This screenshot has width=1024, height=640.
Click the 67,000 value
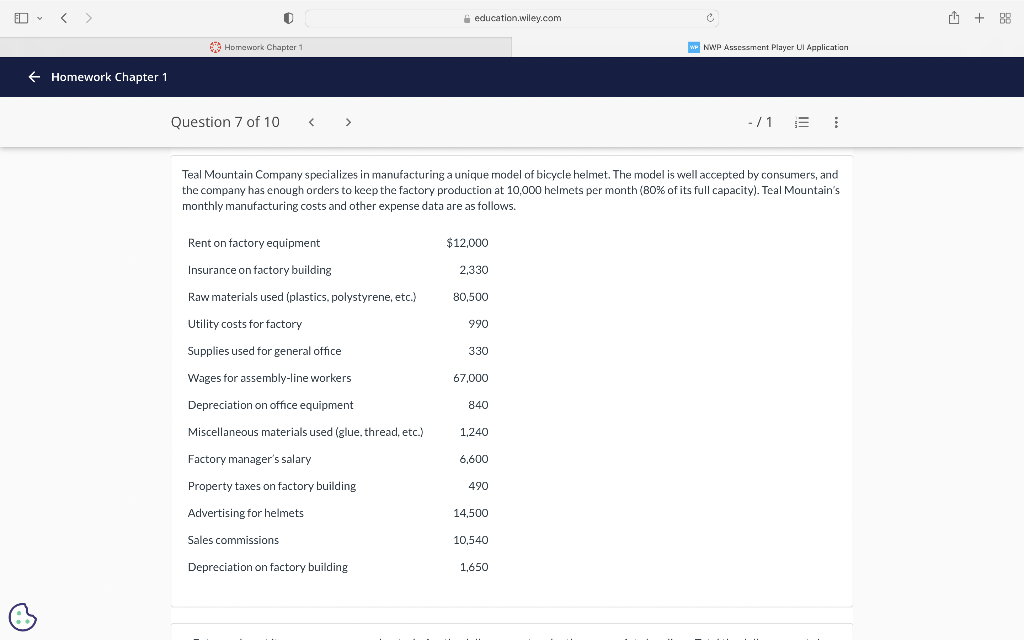click(x=471, y=378)
